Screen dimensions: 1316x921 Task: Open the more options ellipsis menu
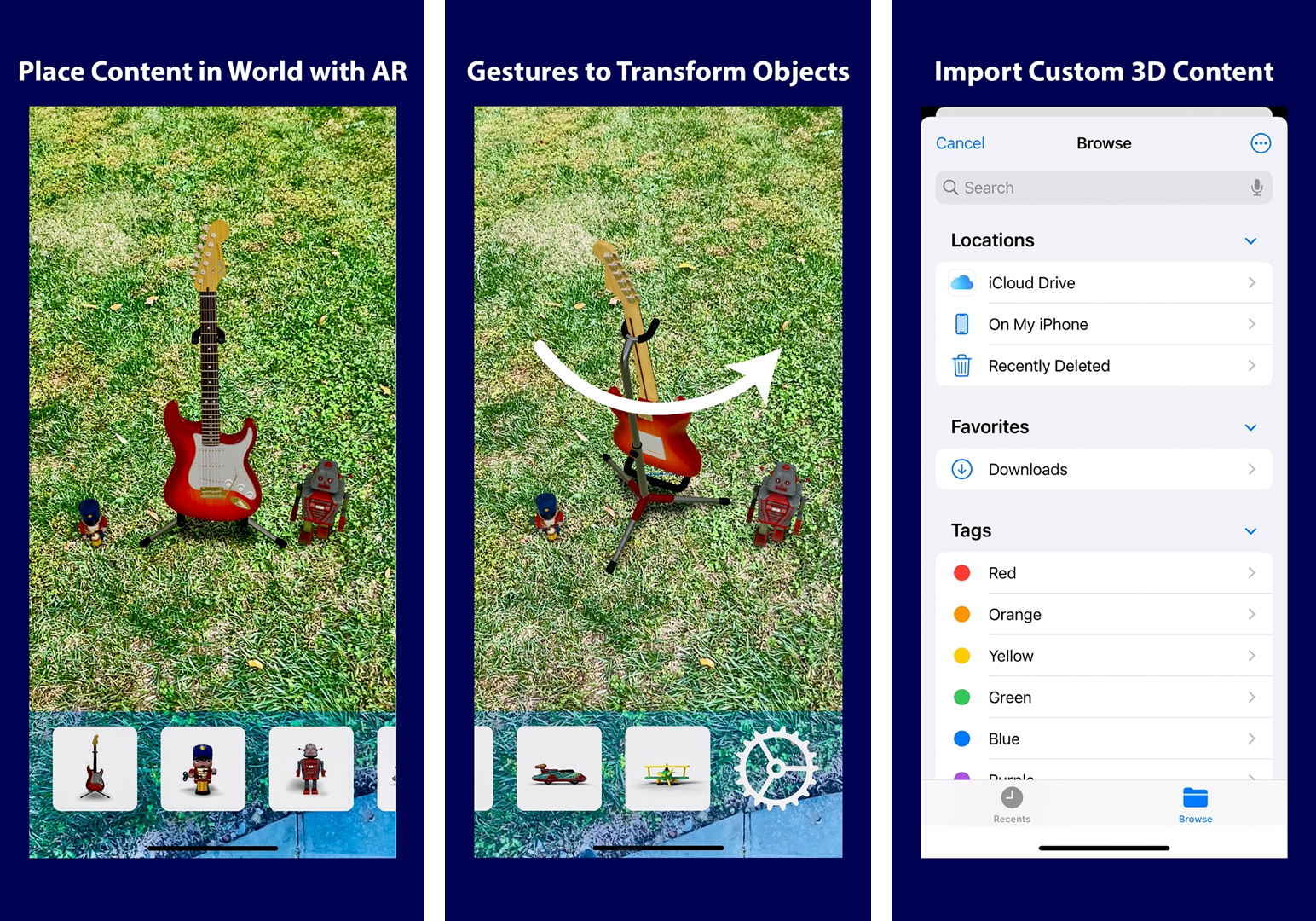pyautogui.click(x=1261, y=143)
